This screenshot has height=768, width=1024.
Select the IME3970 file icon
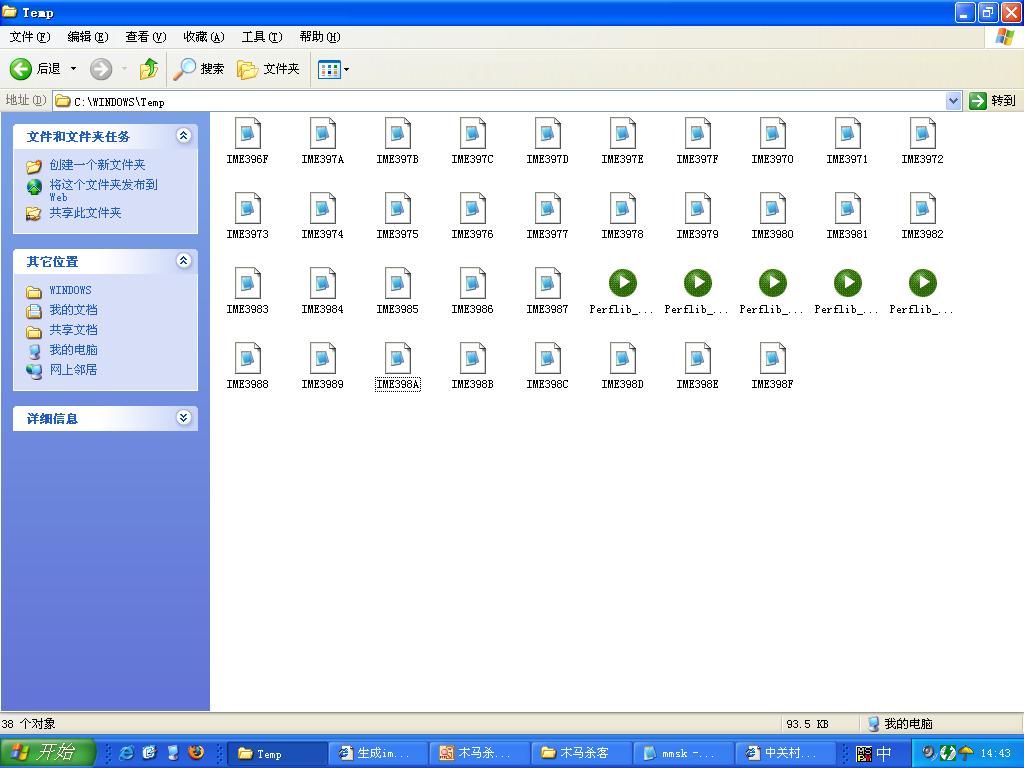773,133
